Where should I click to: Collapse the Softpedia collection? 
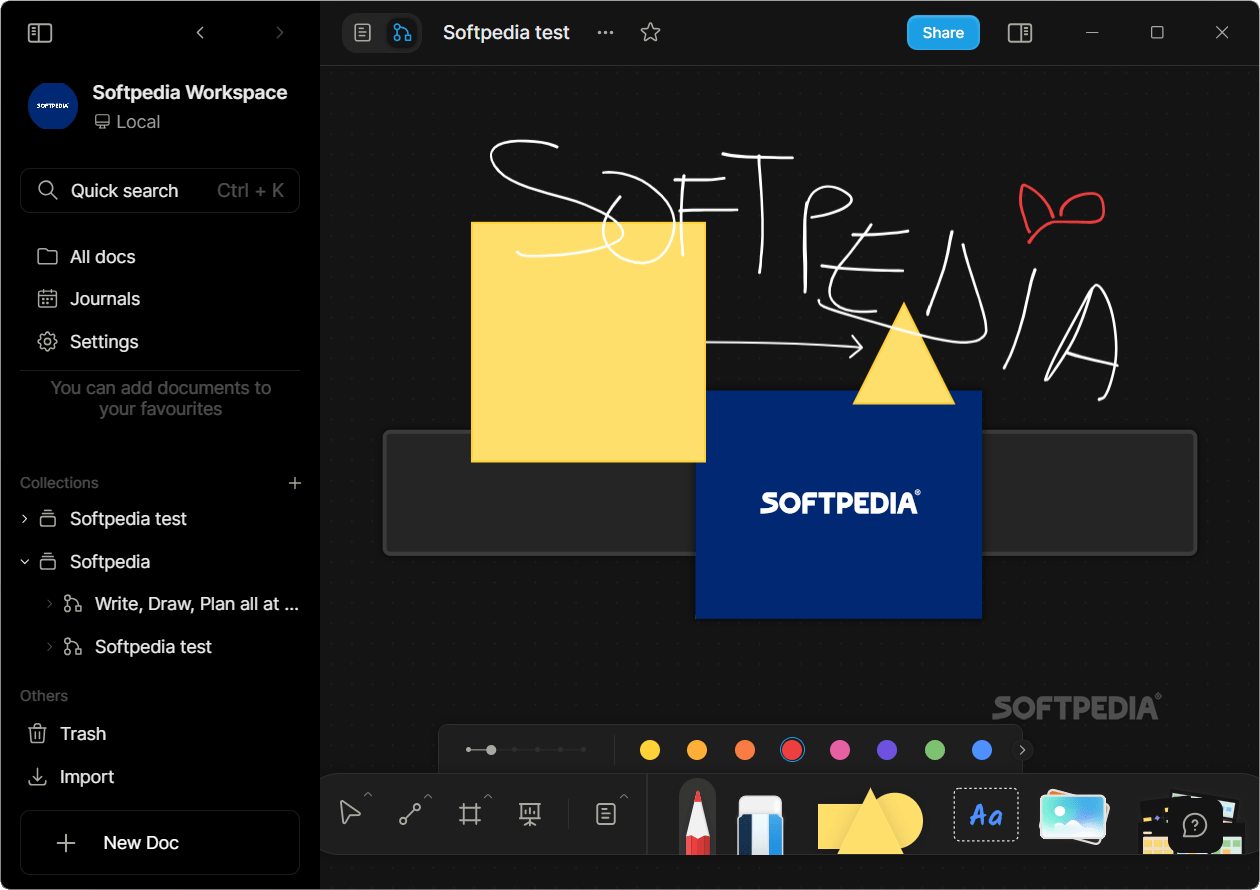(25, 562)
